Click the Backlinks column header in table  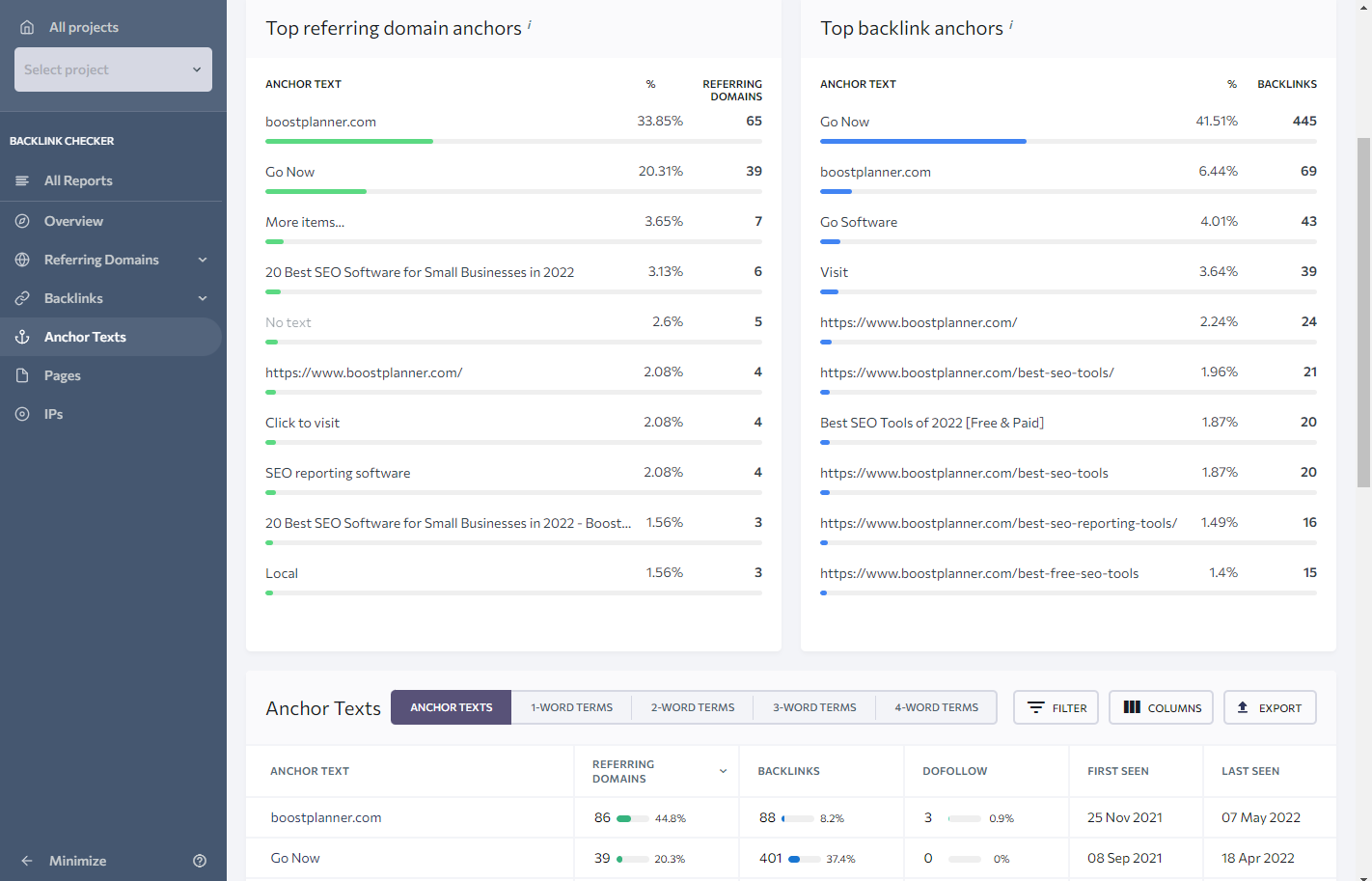coord(788,771)
